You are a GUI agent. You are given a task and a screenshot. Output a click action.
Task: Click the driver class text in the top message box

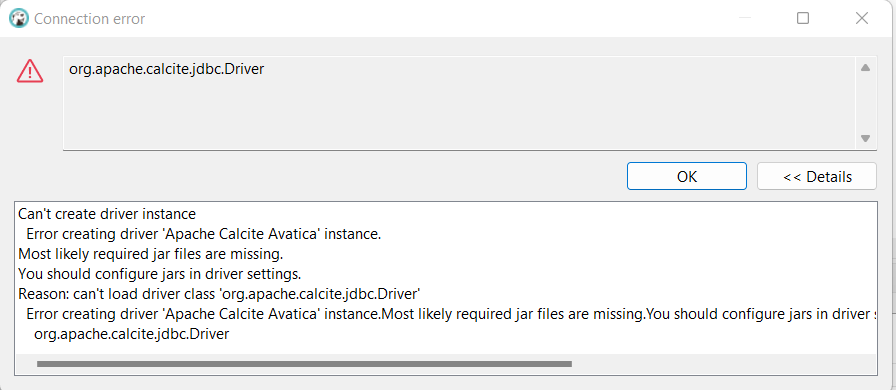[x=166, y=70]
